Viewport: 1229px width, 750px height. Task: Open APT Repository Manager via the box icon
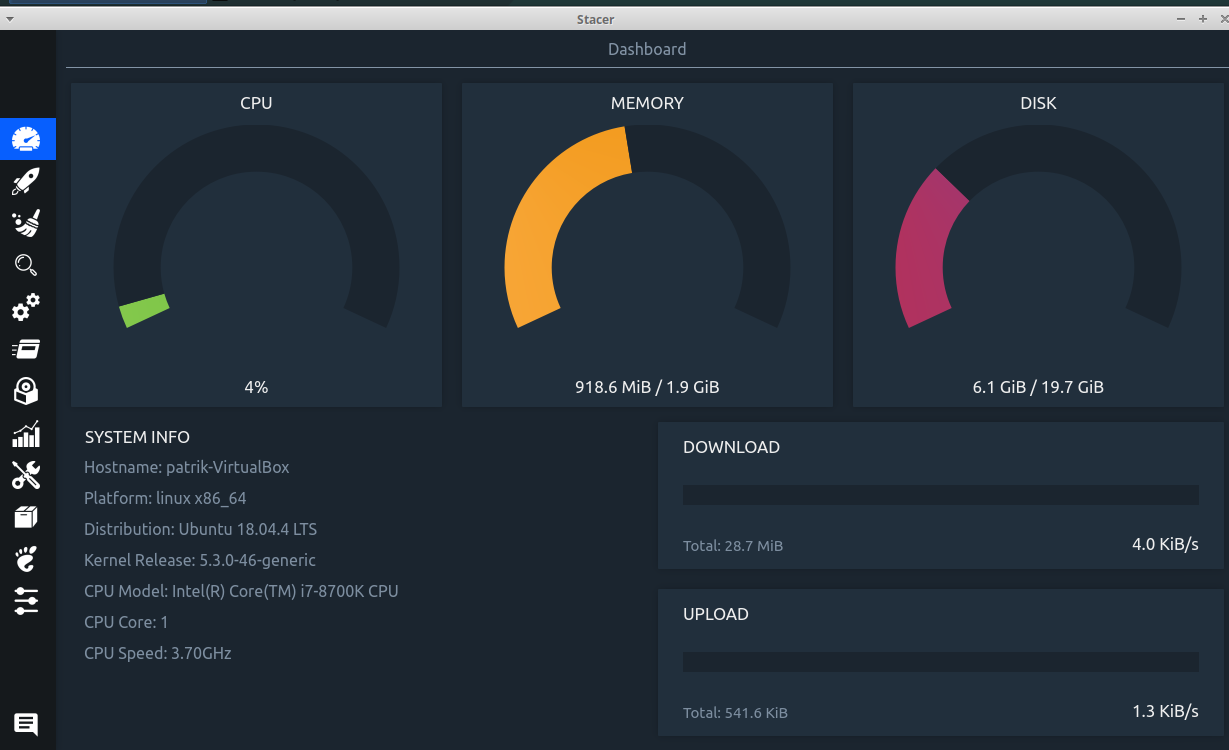tap(26, 517)
